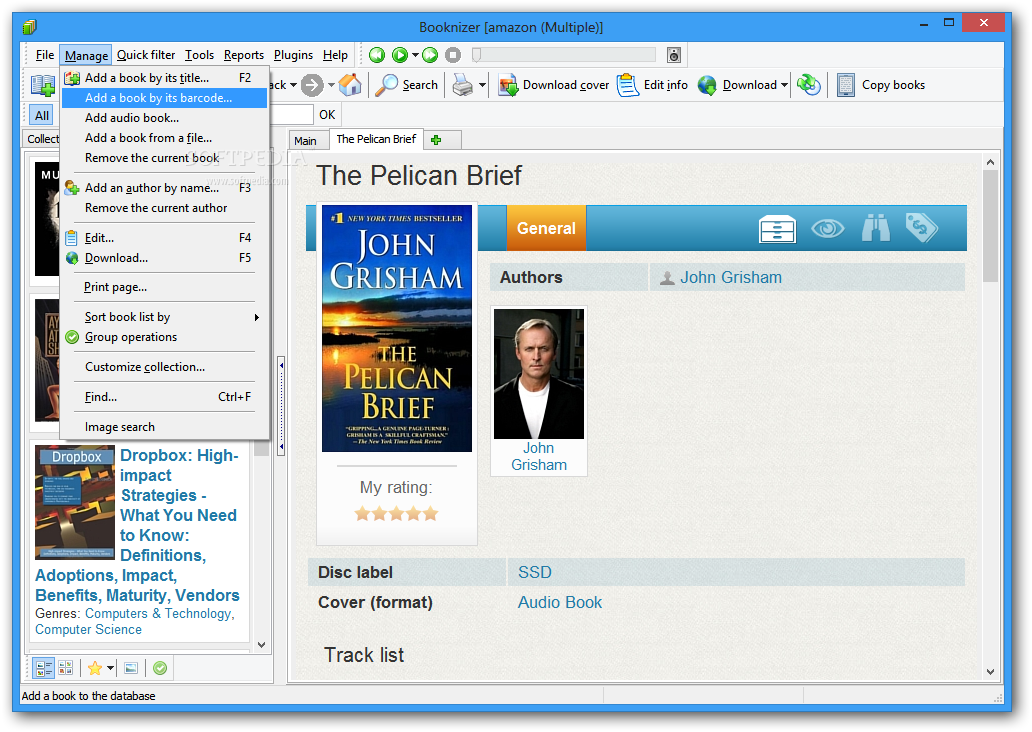Click the Download globe button
The height and width of the screenshot is (732, 1032).
[x=737, y=85]
